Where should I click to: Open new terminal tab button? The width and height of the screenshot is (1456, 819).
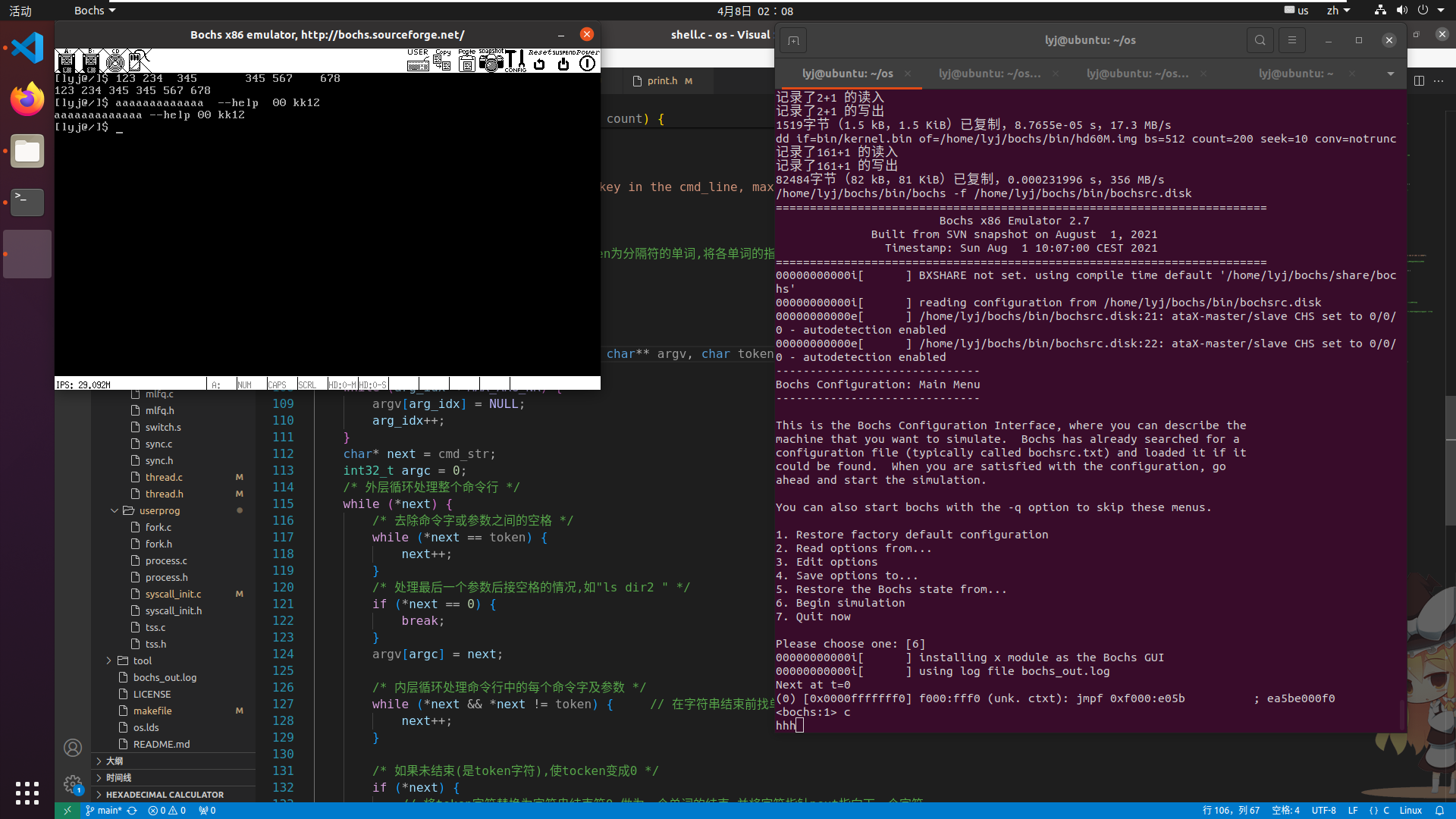(x=793, y=40)
